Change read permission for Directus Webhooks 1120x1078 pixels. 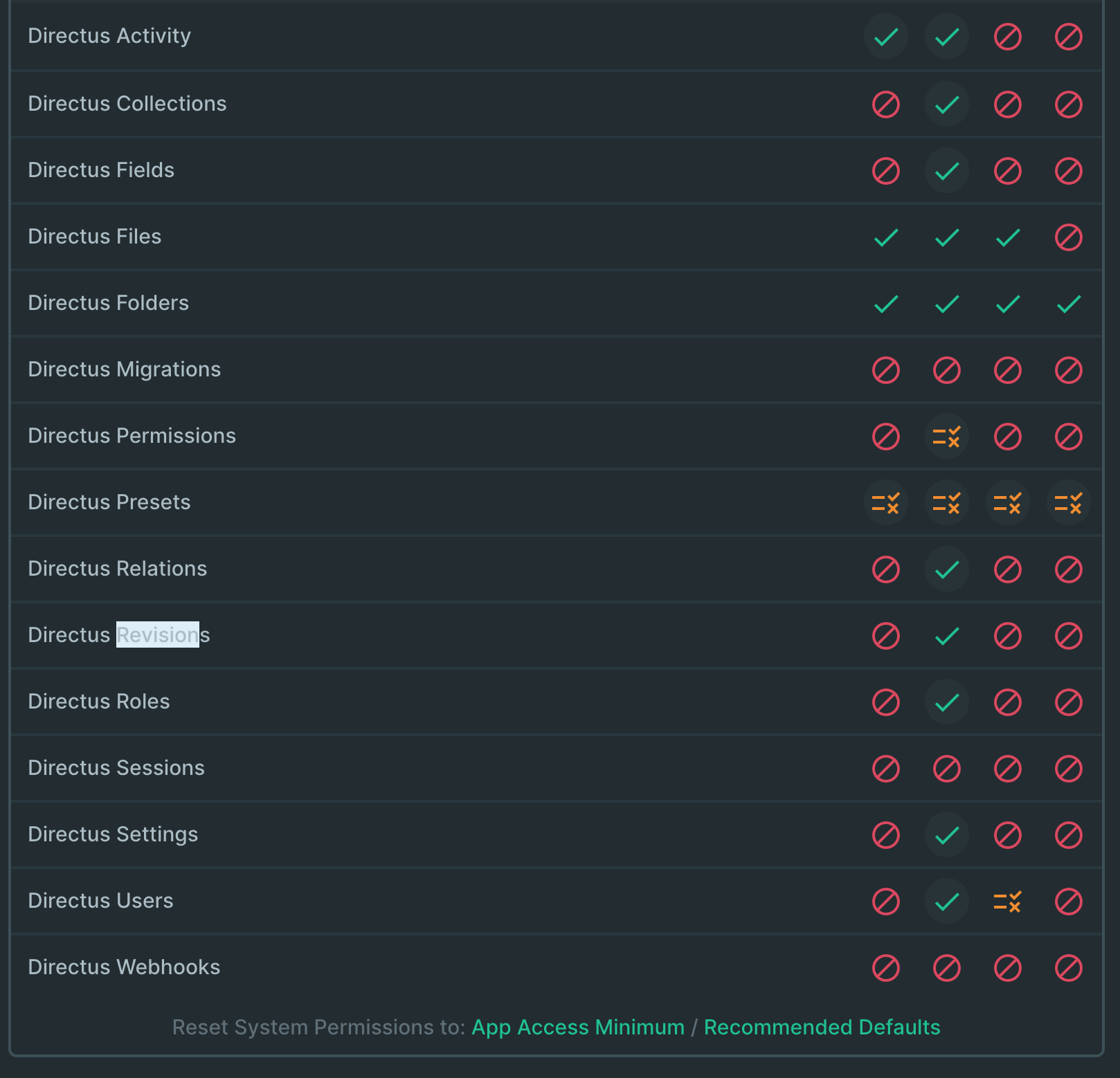tap(947, 967)
